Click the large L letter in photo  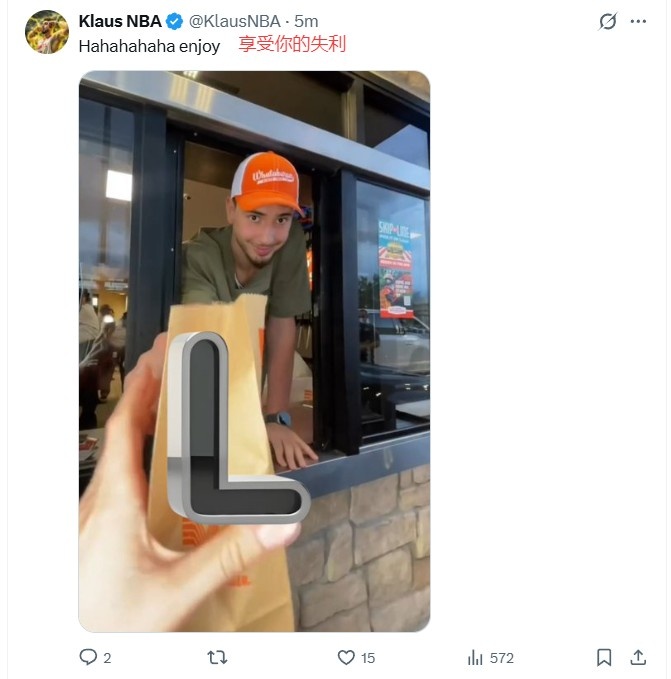point(239,427)
